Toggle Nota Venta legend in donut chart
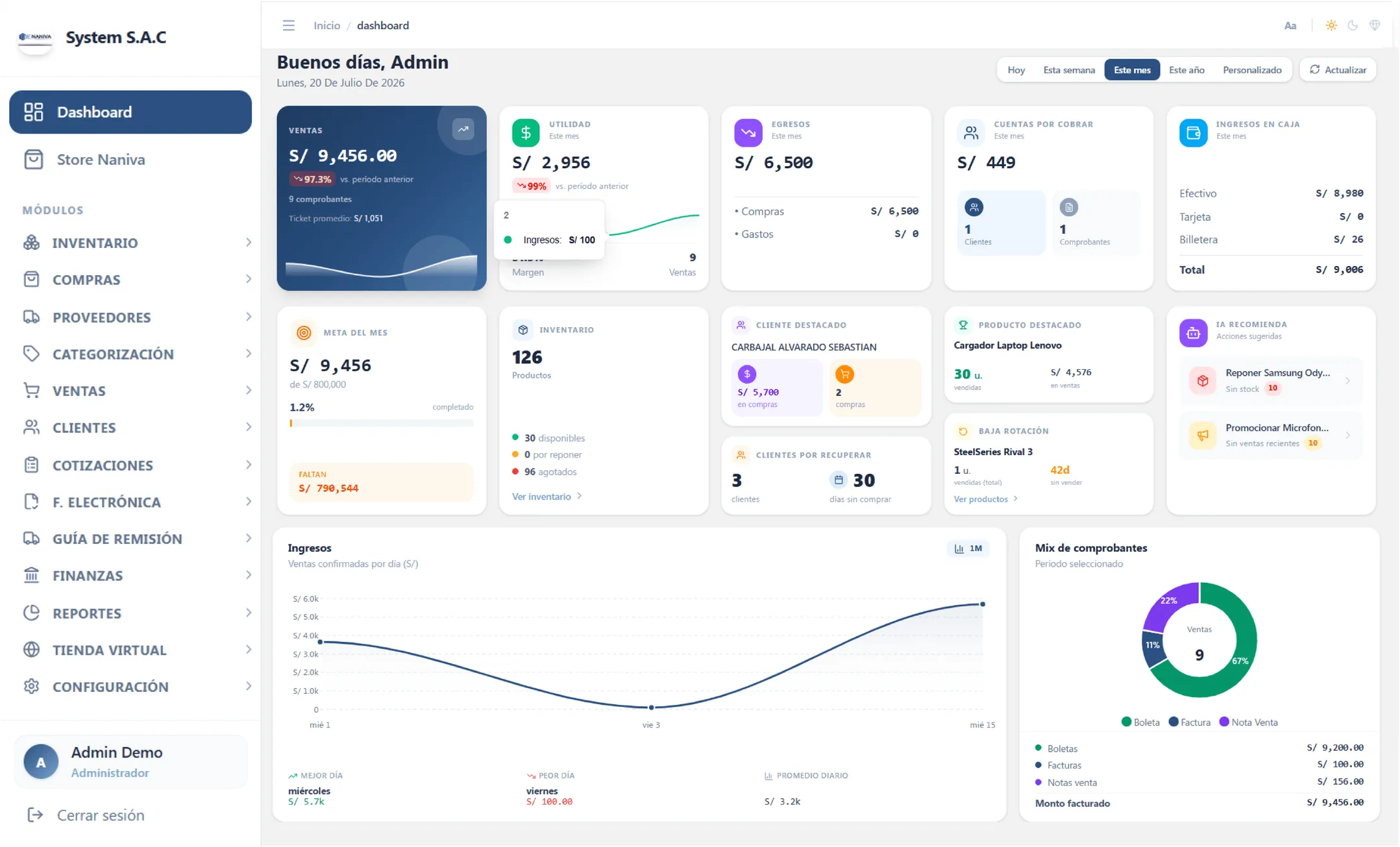The height and width of the screenshot is (847, 1400). [x=1248, y=722]
